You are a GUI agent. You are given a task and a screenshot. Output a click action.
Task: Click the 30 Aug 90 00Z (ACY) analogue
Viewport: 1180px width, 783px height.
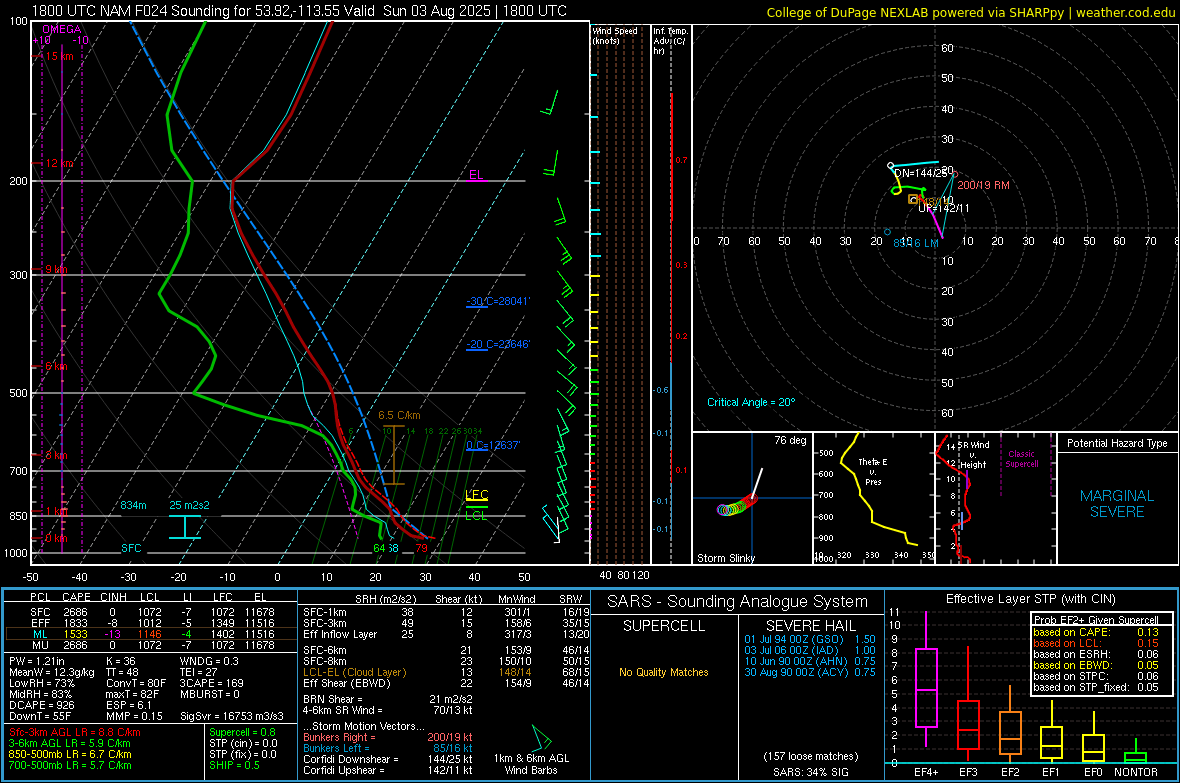(x=810, y=672)
